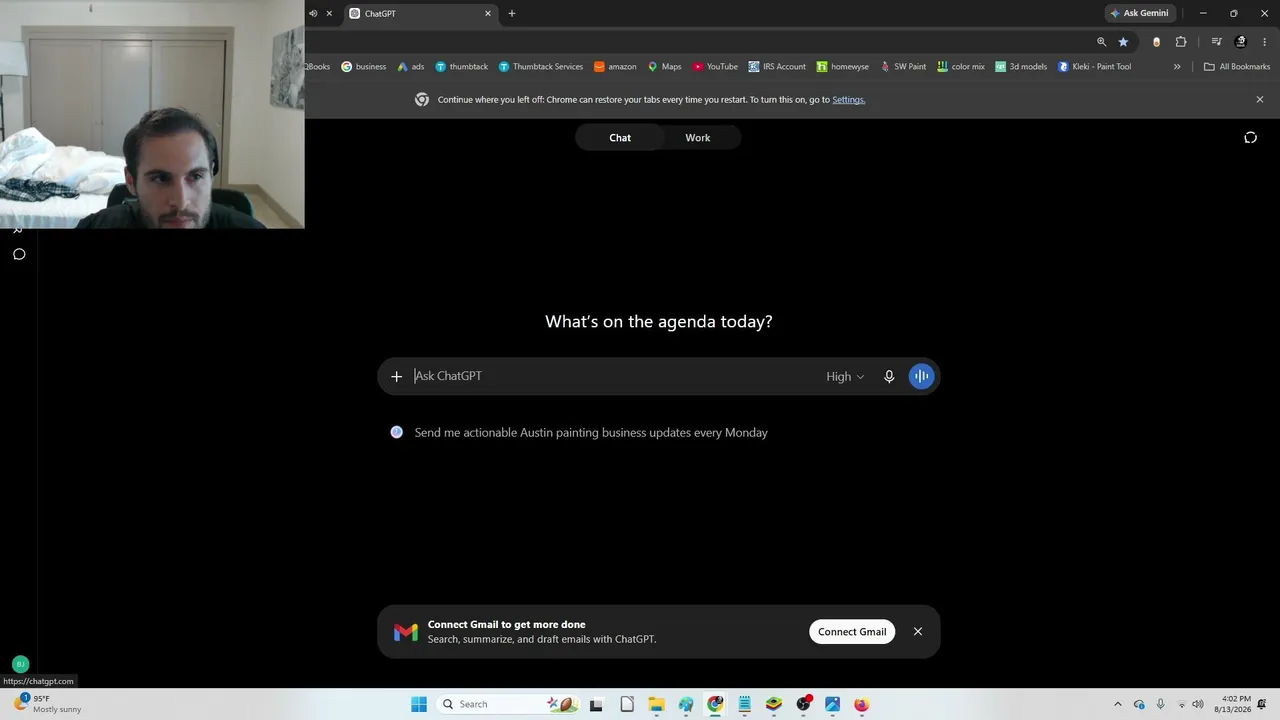
Task: Open the All Bookmarks folder
Action: [x=1237, y=67]
